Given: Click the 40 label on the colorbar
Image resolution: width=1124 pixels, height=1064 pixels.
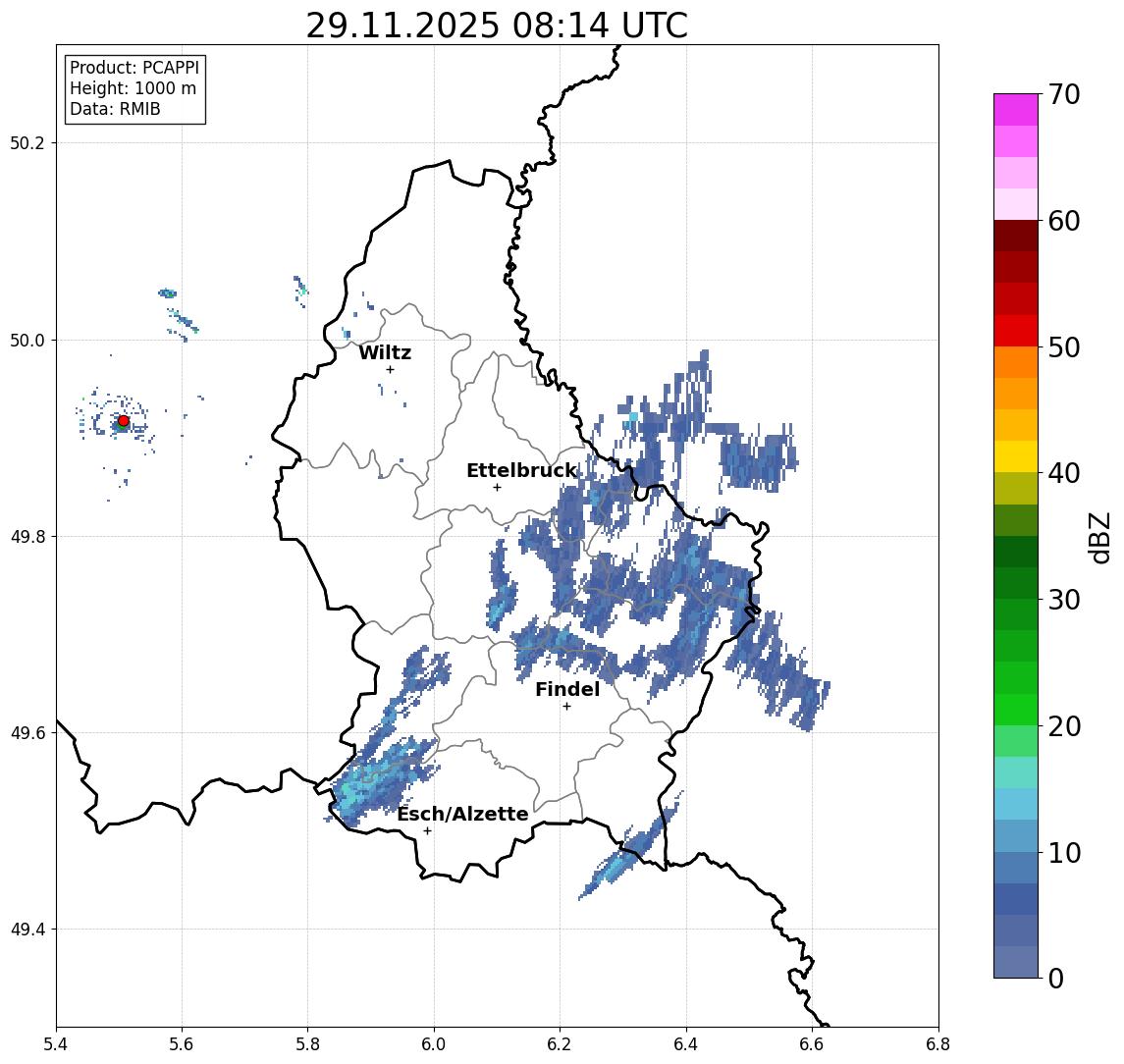Looking at the screenshot, I should pyautogui.click(x=1063, y=473).
